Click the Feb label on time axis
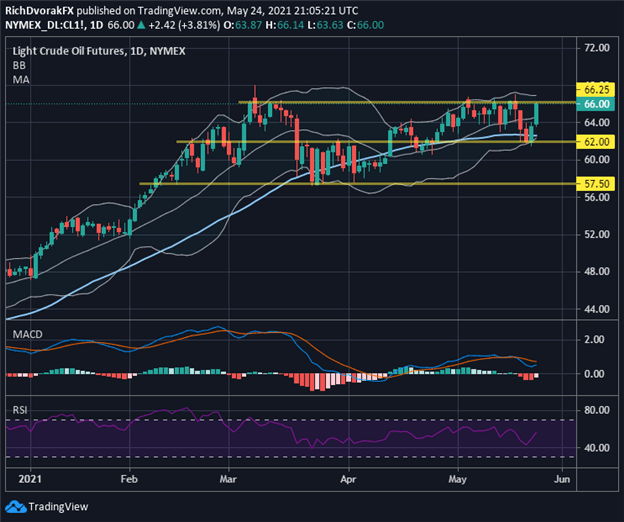 click(x=129, y=479)
